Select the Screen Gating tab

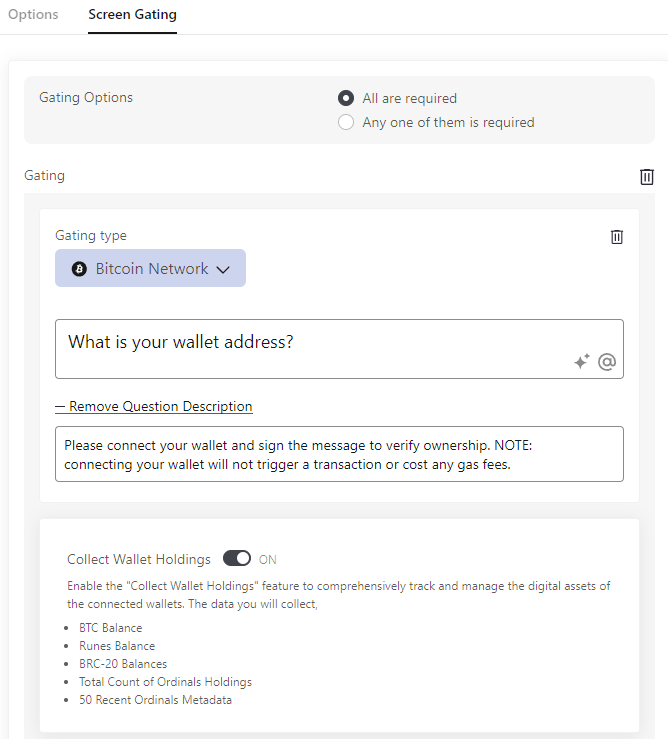[132, 15]
